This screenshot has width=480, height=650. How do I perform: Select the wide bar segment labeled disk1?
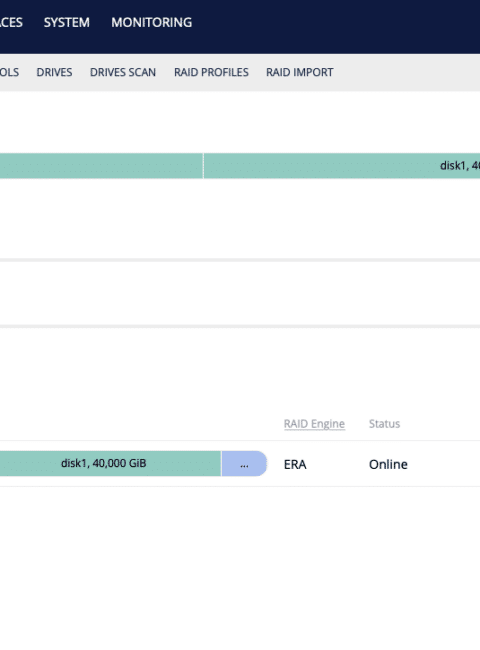[x=342, y=166]
